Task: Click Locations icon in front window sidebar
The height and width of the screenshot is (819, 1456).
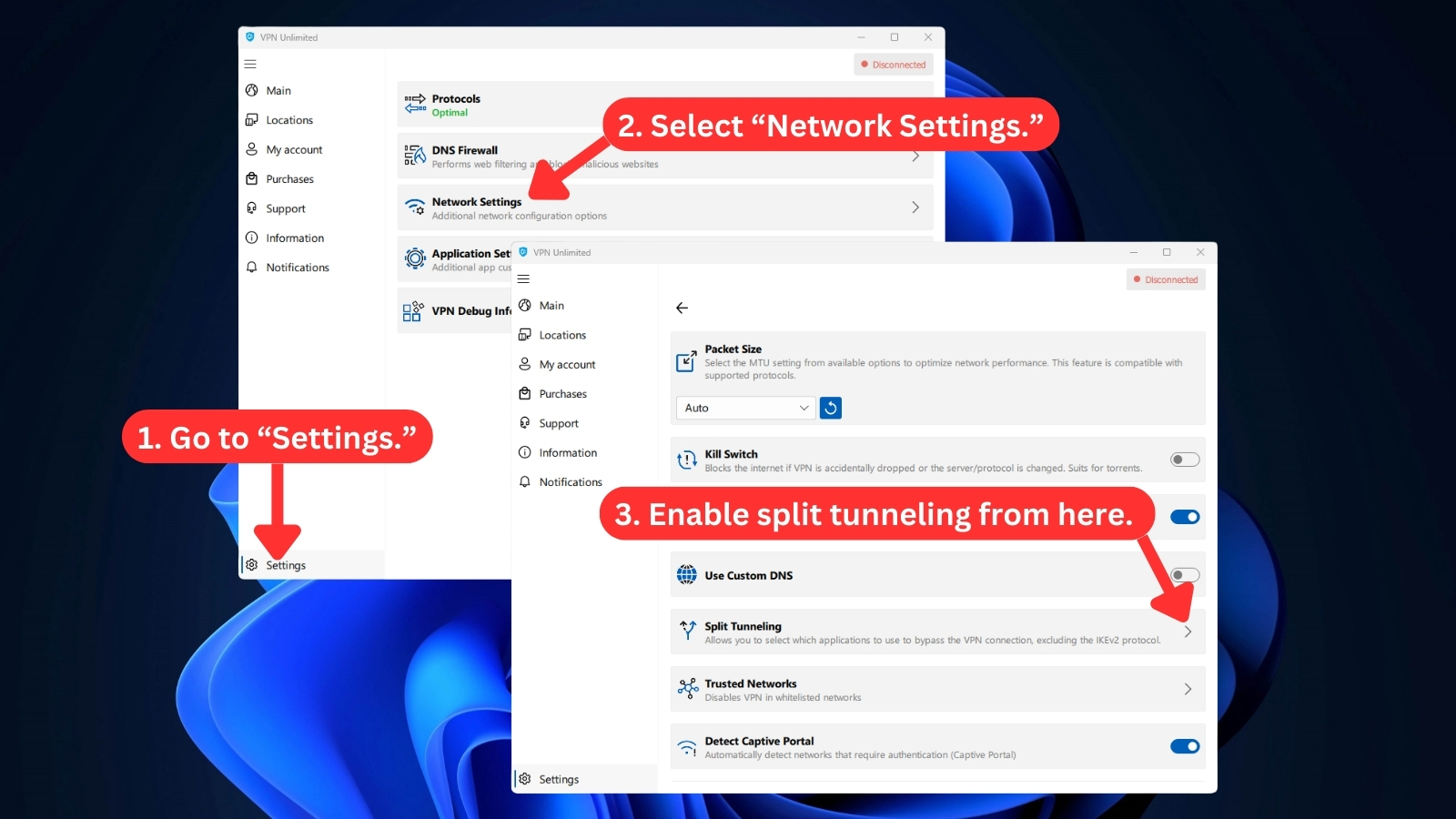Action: (525, 335)
